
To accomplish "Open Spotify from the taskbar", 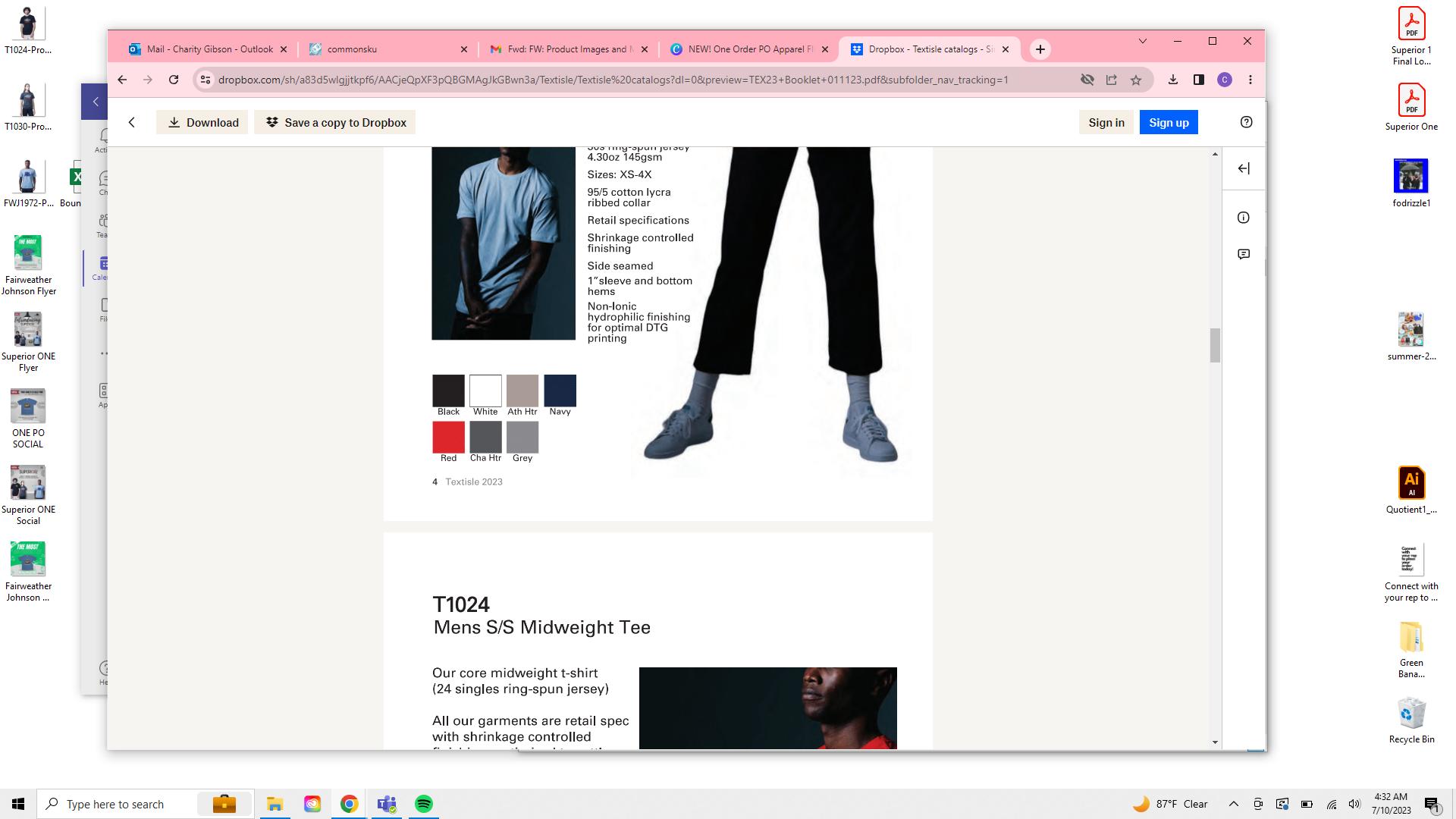I will click(424, 804).
